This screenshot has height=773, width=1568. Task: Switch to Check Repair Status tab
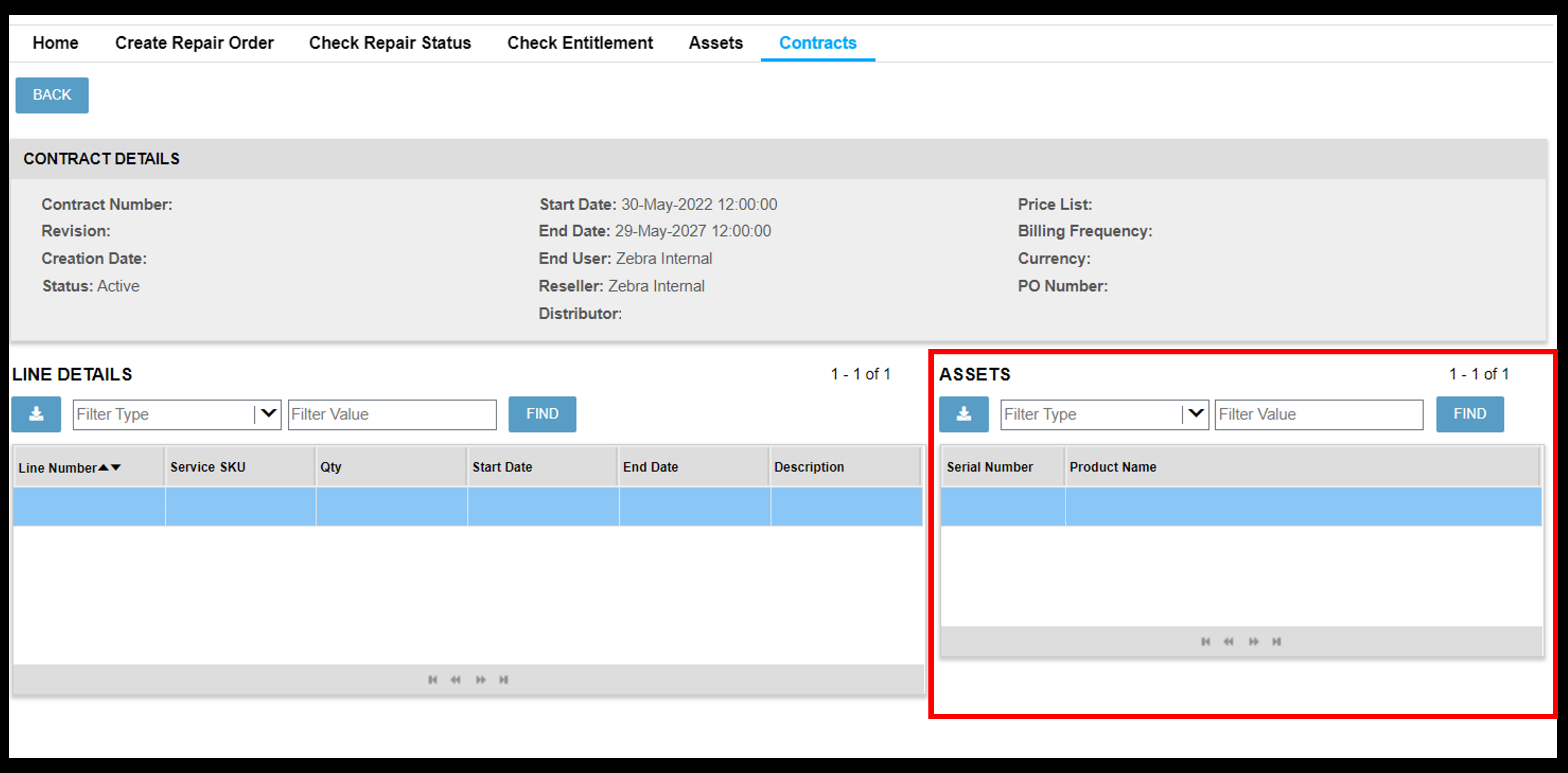tap(390, 42)
